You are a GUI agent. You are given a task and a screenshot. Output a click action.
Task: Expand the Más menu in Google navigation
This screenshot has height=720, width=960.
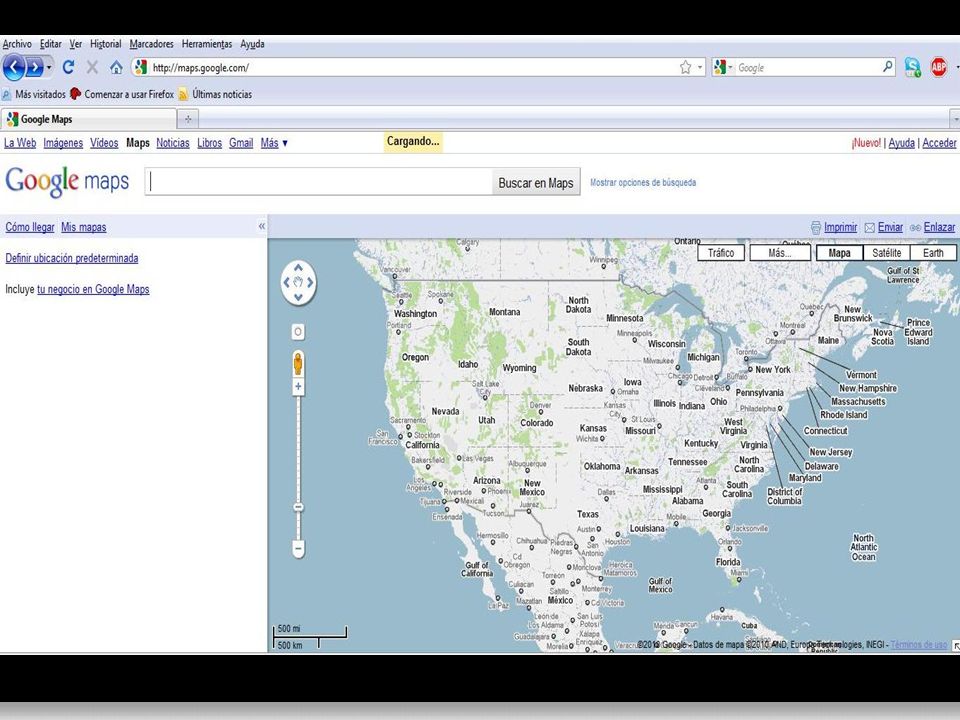274,143
